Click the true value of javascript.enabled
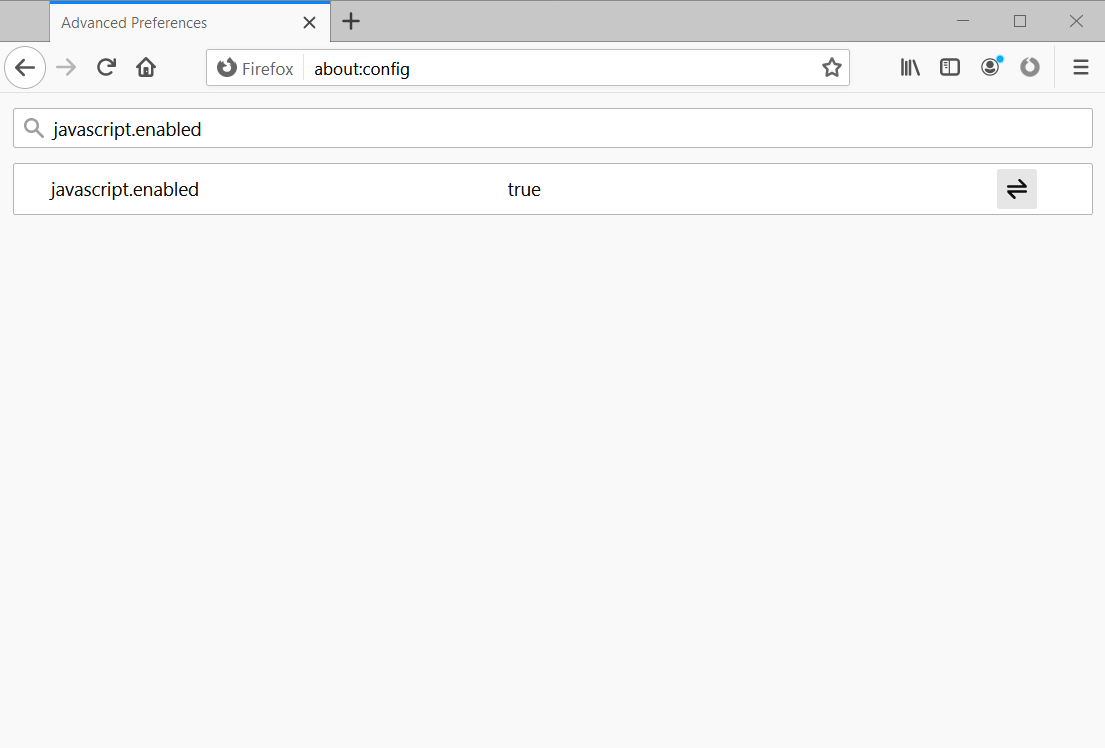1105x748 pixels. (x=524, y=190)
